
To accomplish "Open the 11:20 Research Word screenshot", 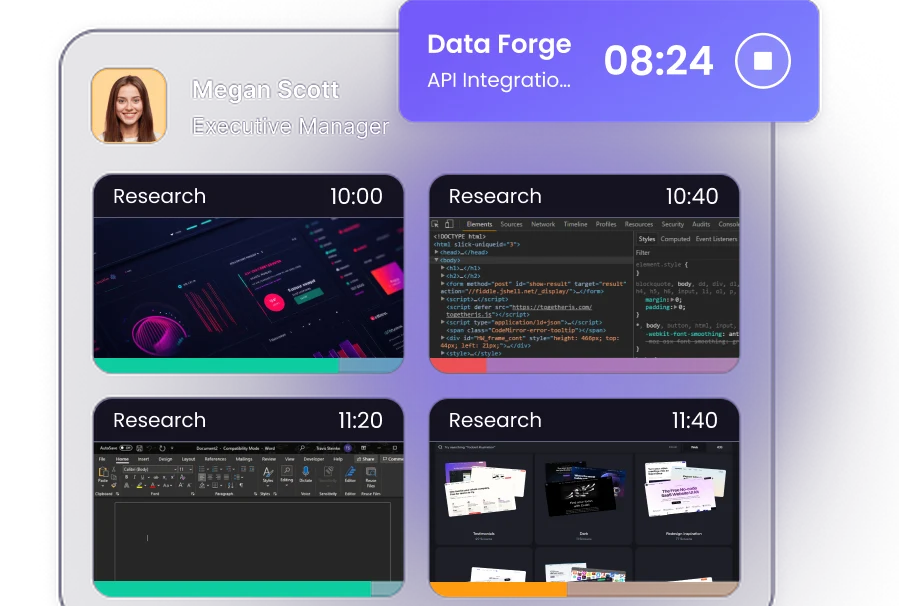I will tap(248, 512).
